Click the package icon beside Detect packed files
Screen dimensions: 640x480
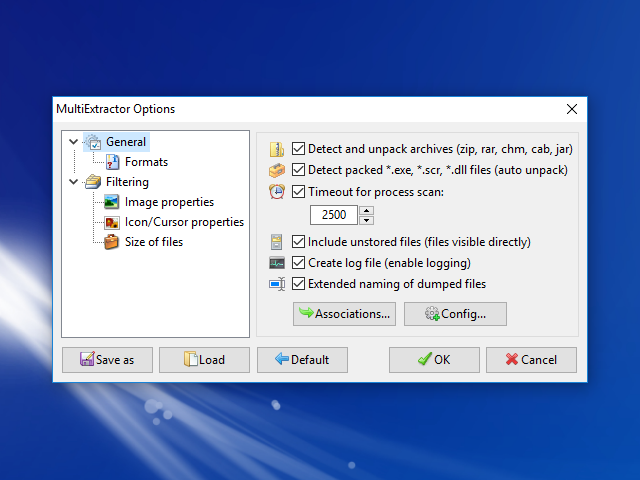click(x=277, y=170)
